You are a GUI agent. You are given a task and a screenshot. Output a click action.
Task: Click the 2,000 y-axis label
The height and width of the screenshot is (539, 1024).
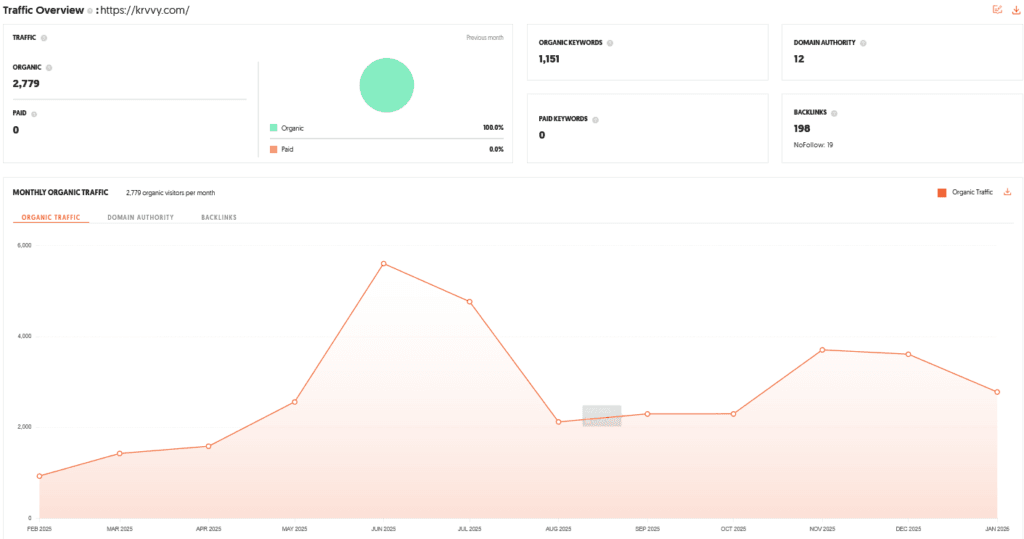pyautogui.click(x=24, y=427)
